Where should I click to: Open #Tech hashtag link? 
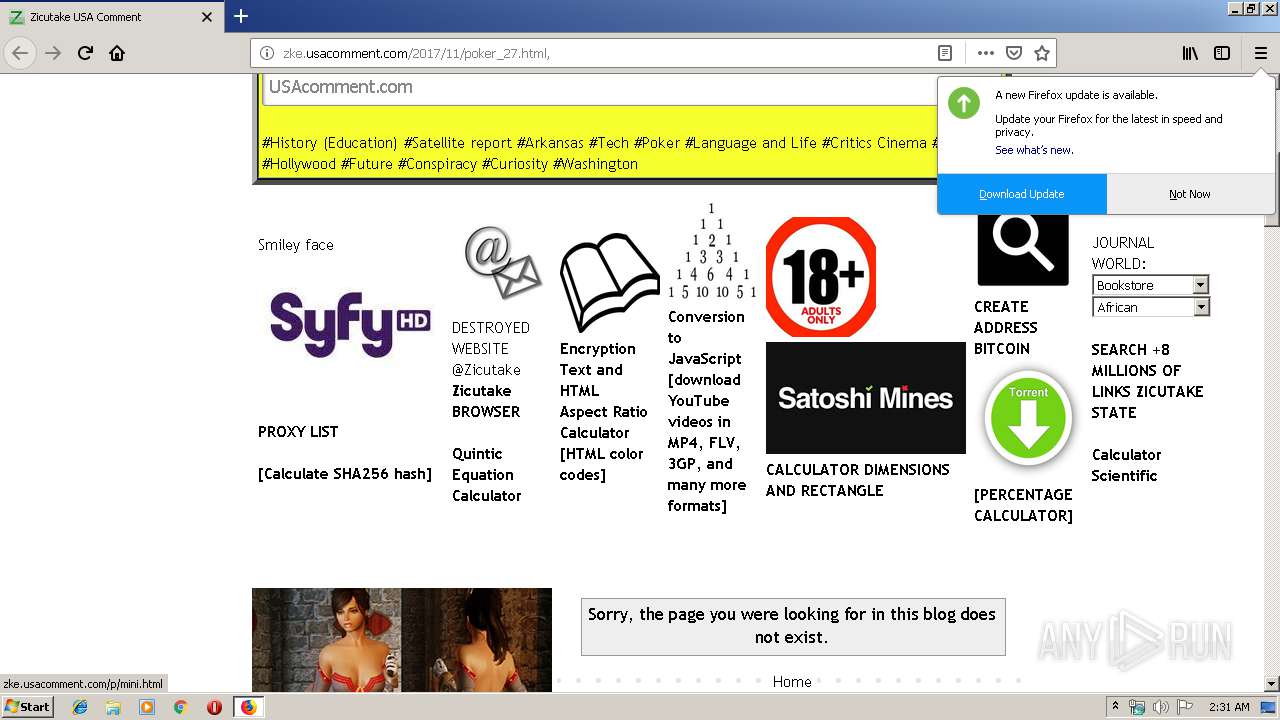click(x=609, y=143)
